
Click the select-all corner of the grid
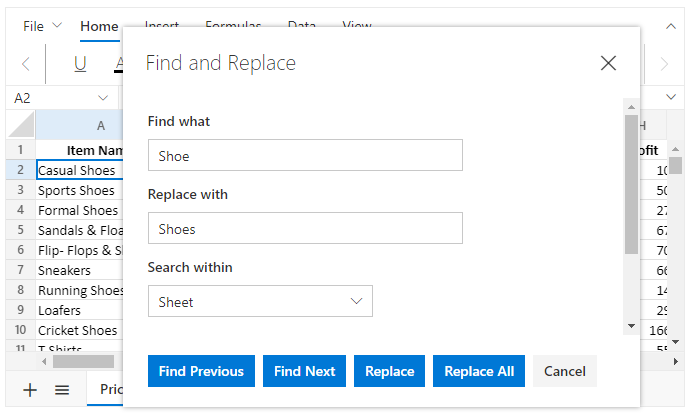click(20, 125)
